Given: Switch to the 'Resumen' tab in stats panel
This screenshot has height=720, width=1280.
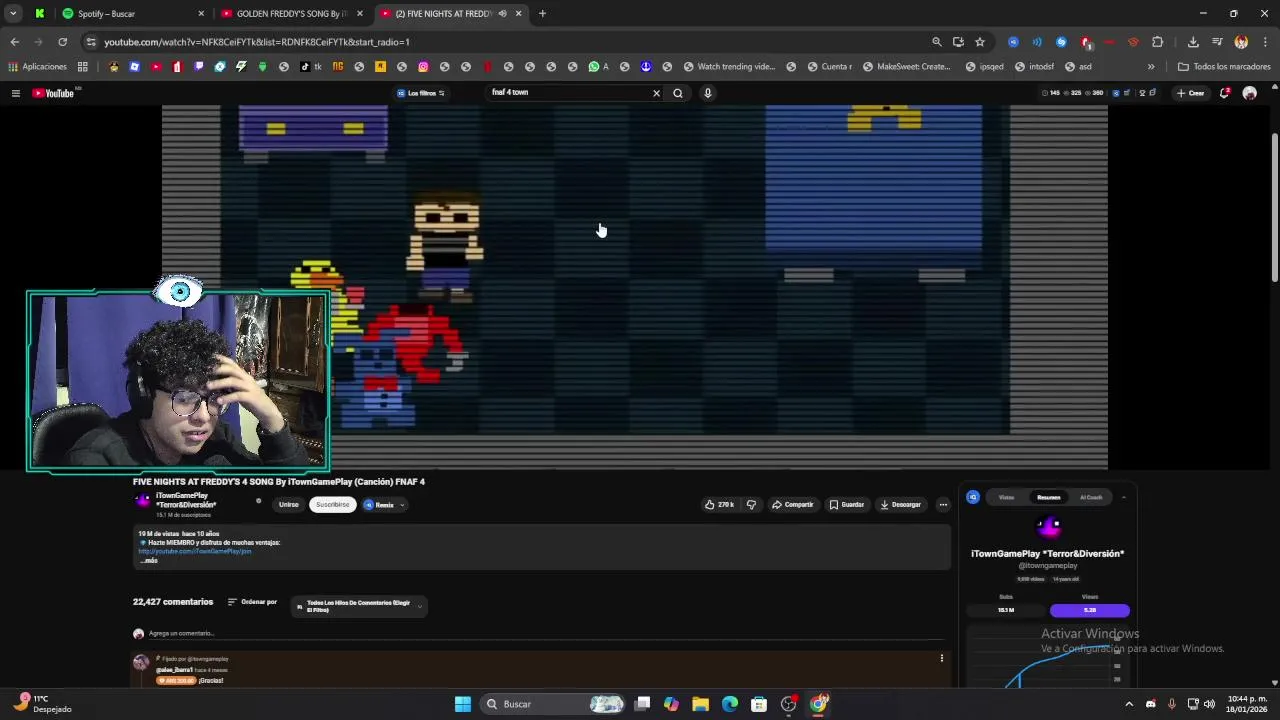Looking at the screenshot, I should pos(1048,497).
